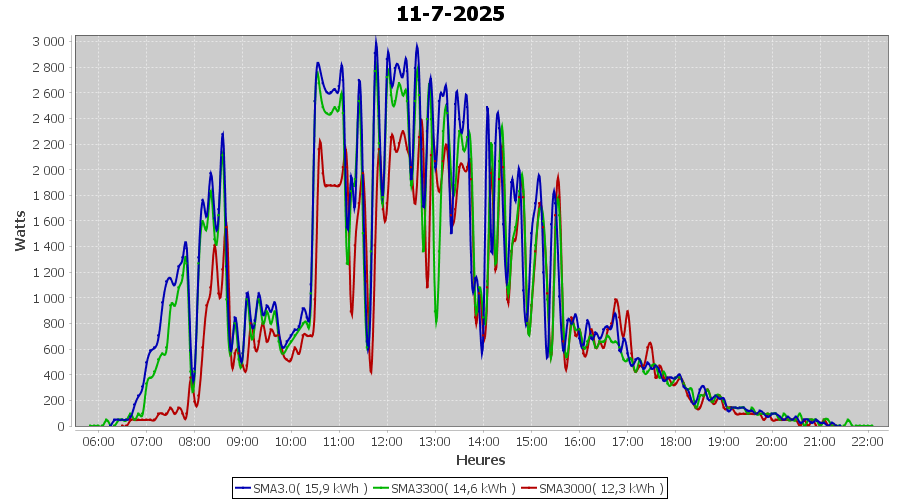Click the 21:00 time axis tick label

click(819, 441)
